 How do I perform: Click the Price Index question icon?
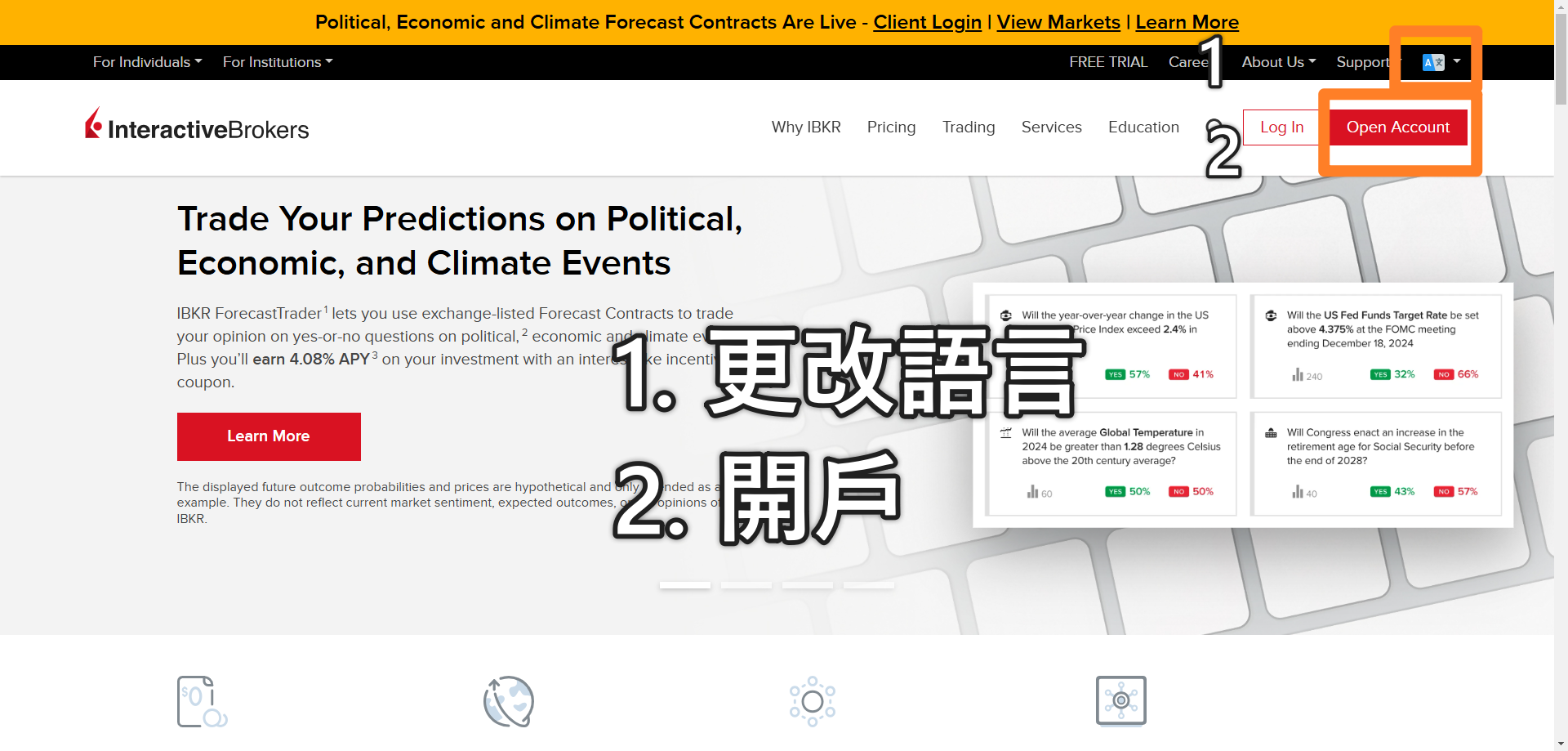click(1006, 315)
